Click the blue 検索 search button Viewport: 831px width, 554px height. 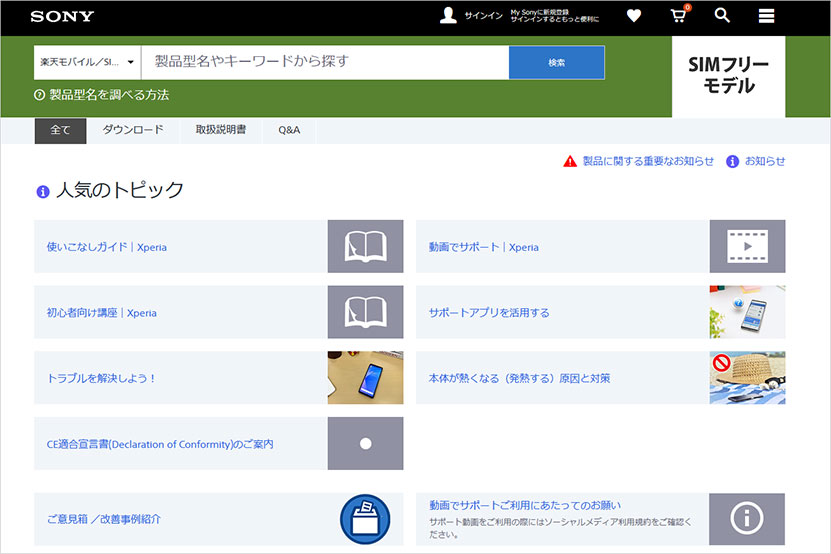click(556, 63)
